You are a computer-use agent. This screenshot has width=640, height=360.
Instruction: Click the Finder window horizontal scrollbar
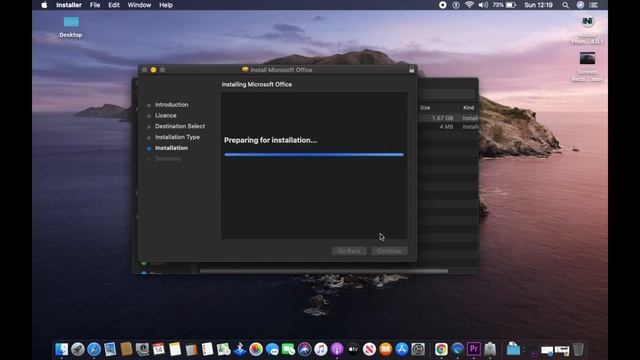[x=323, y=271]
